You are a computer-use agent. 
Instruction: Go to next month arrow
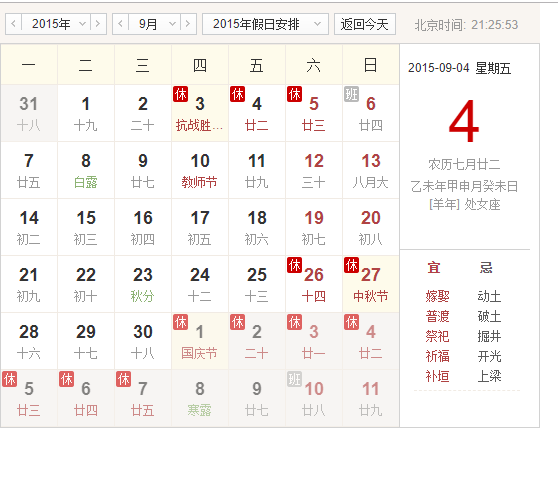[x=188, y=24]
